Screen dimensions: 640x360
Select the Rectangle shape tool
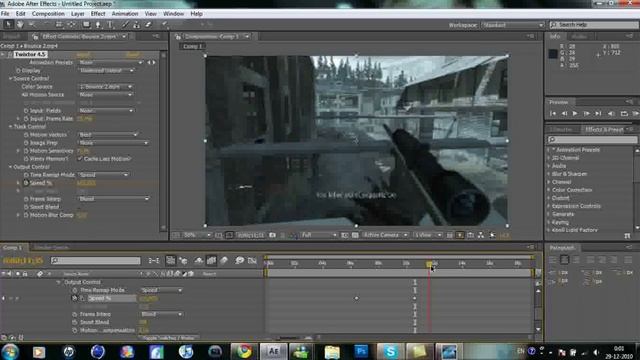[86, 24]
